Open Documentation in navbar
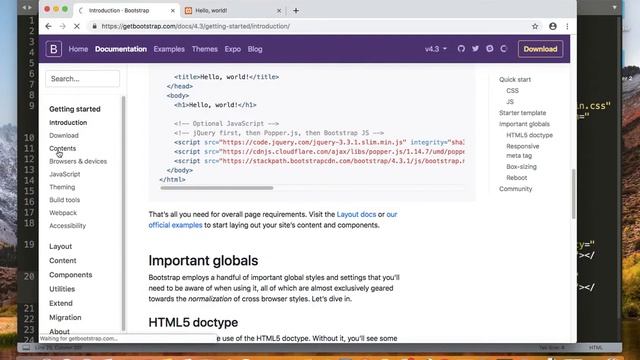640x360 pixels. tap(121, 49)
